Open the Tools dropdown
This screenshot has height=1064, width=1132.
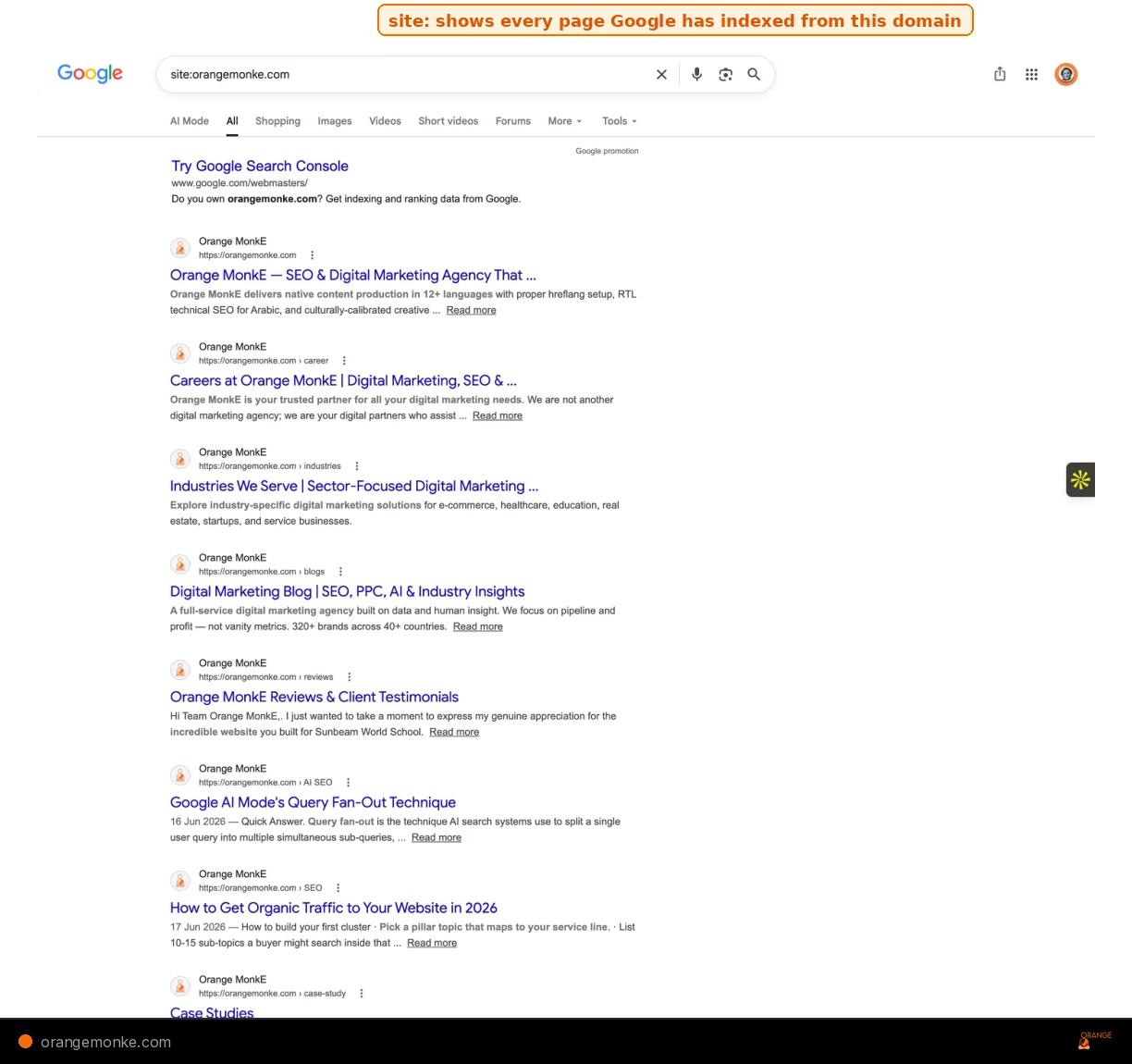coord(620,121)
